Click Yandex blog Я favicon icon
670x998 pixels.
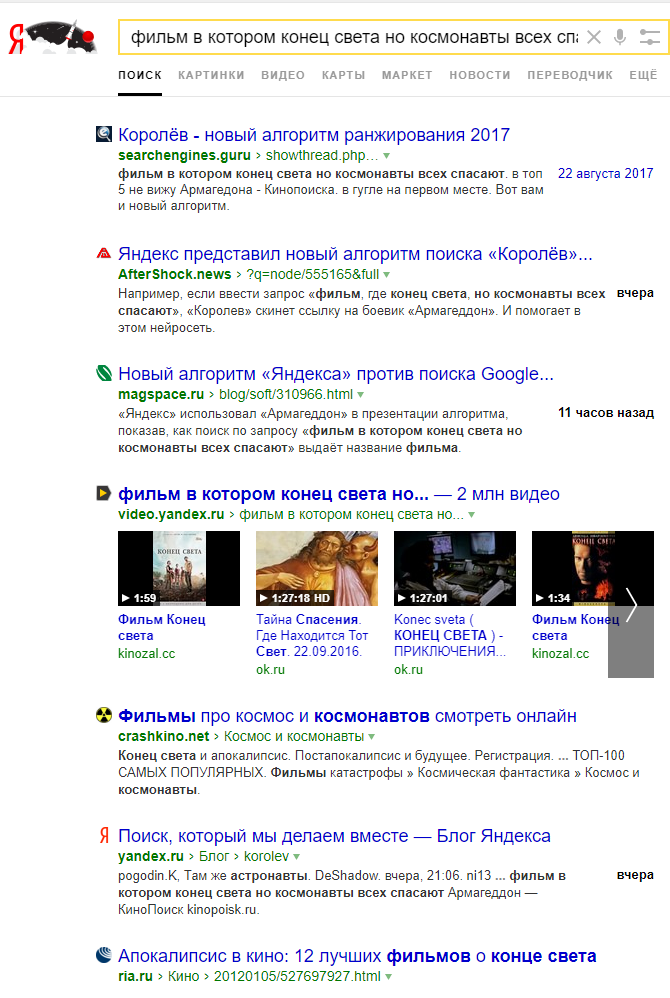(x=104, y=835)
